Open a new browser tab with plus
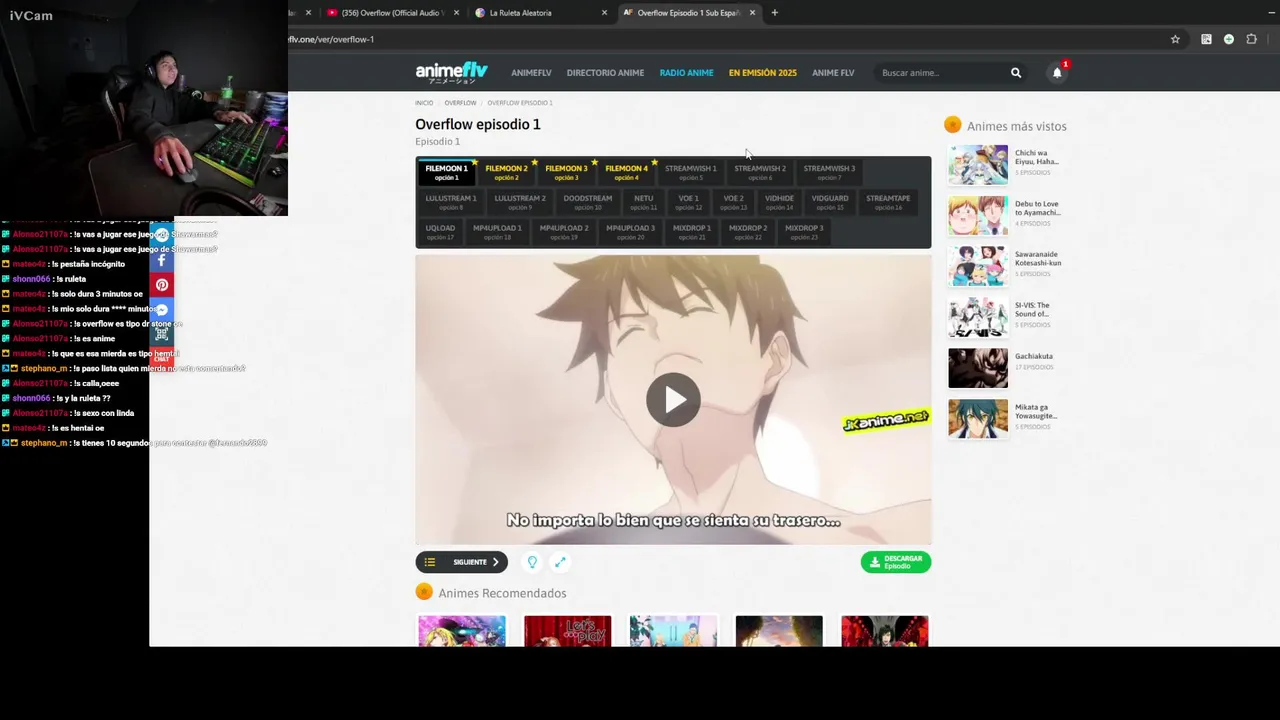The image size is (1280, 720). click(x=774, y=13)
